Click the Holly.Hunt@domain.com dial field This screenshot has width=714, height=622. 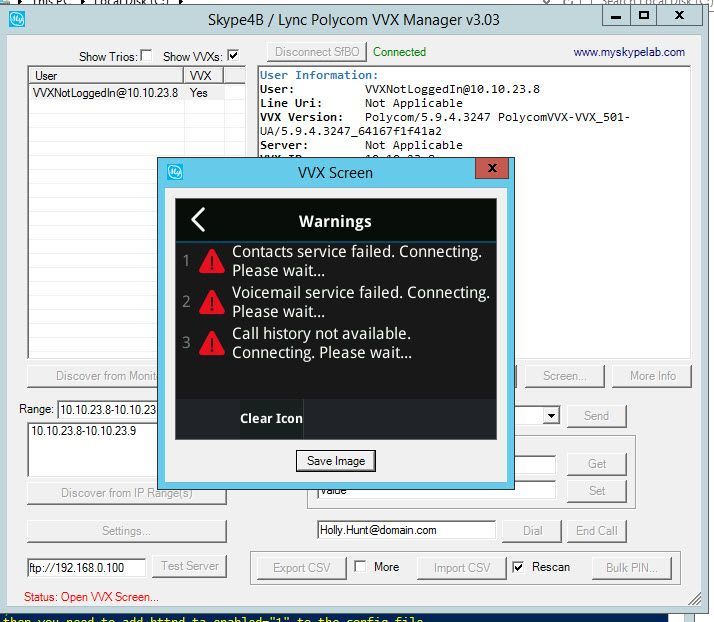407,530
